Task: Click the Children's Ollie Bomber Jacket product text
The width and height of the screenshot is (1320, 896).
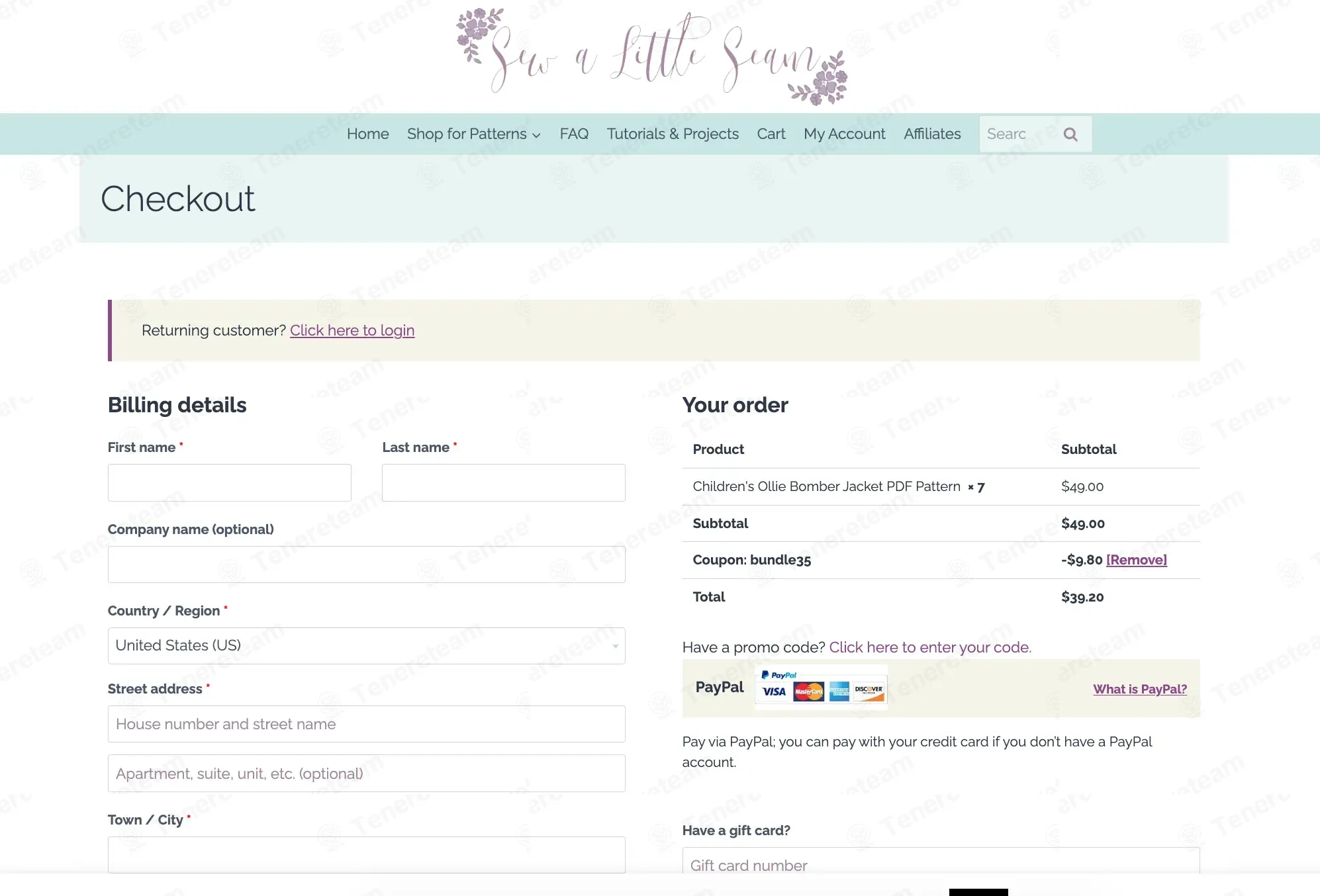Action: click(826, 486)
